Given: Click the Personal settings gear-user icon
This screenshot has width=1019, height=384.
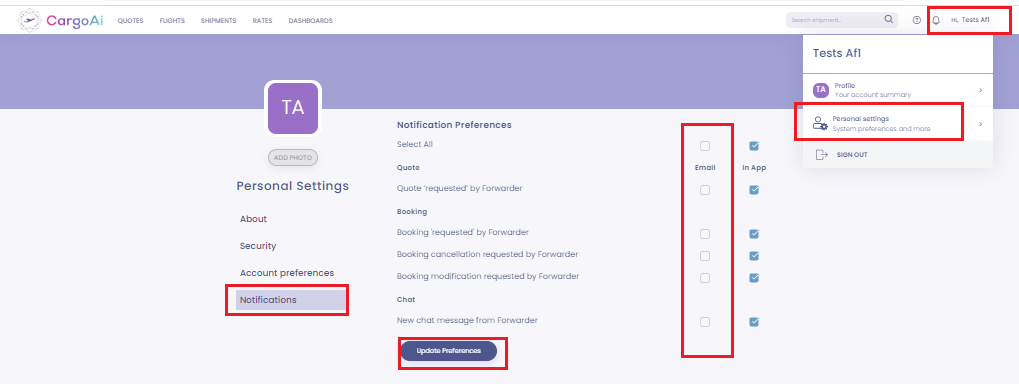Looking at the screenshot, I should click(x=821, y=123).
